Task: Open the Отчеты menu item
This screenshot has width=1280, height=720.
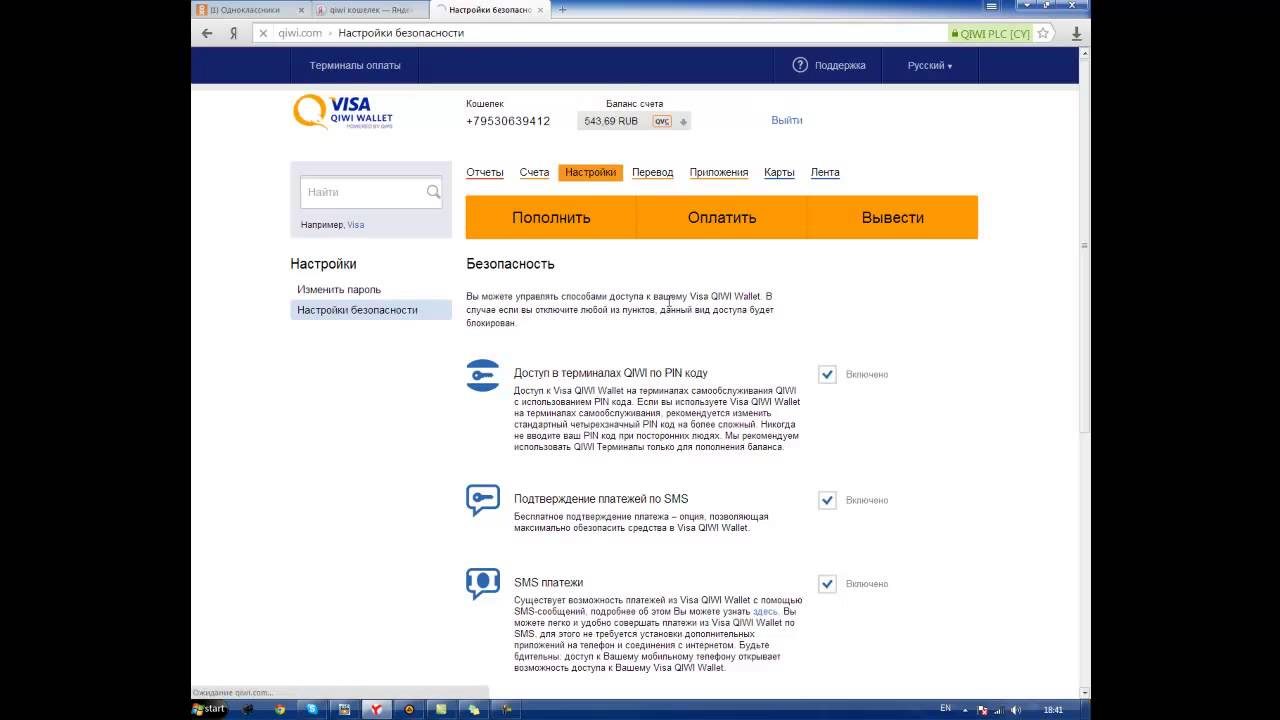Action: [485, 172]
